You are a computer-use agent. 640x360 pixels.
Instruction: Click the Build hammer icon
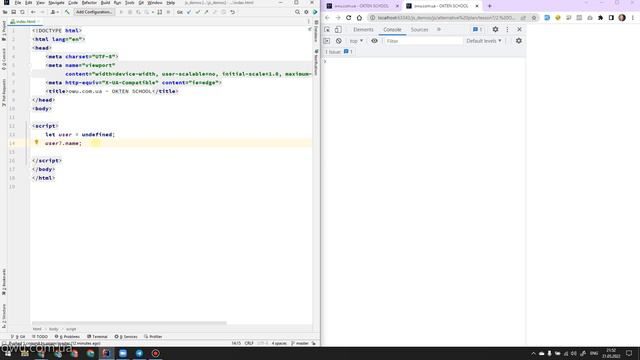67,12
